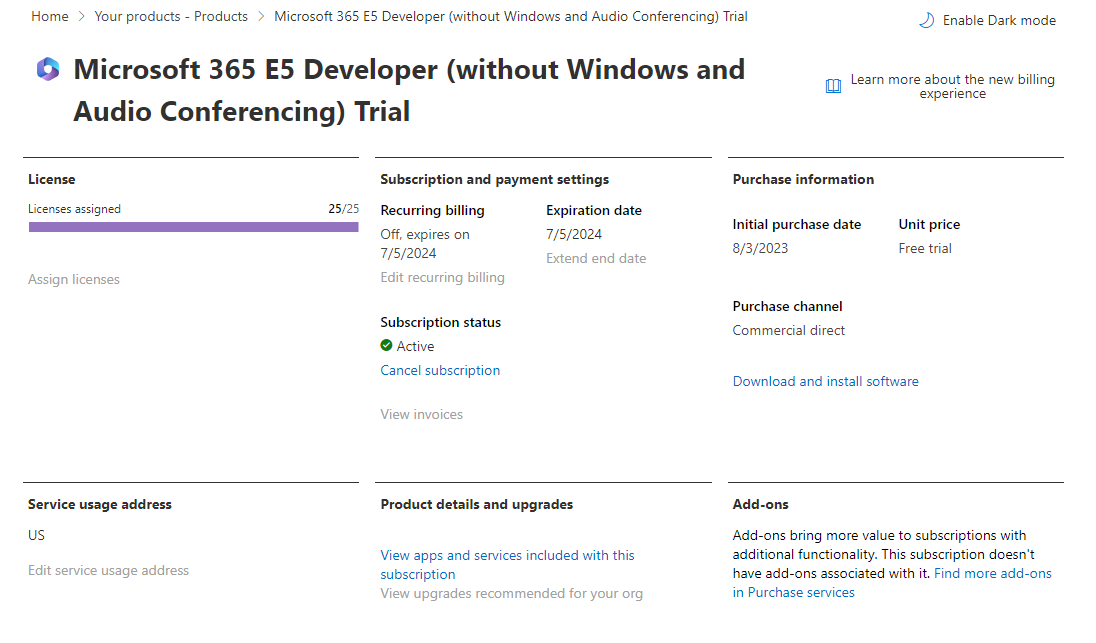Open View invoices
This screenshot has height=643, width=1096.
(x=421, y=414)
